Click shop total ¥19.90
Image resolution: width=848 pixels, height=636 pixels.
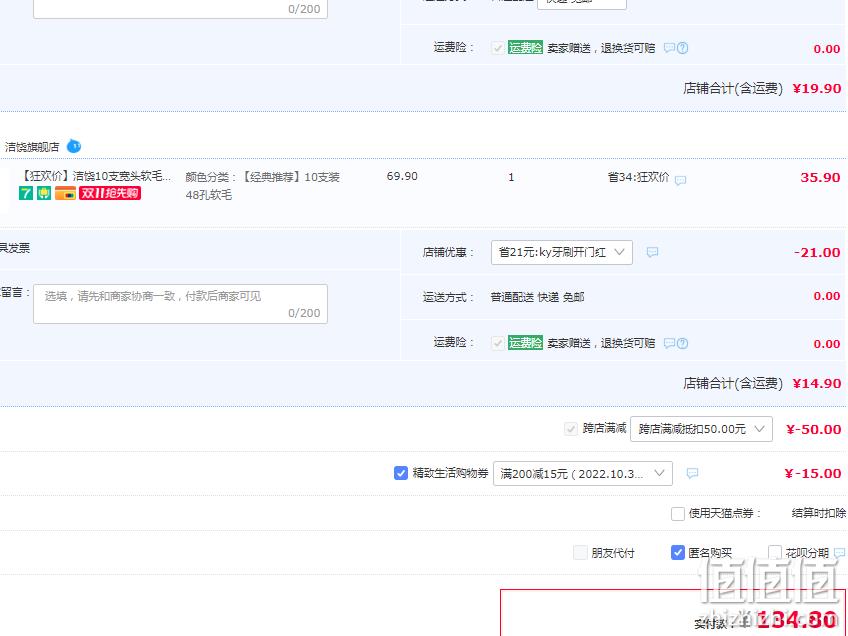(817, 88)
